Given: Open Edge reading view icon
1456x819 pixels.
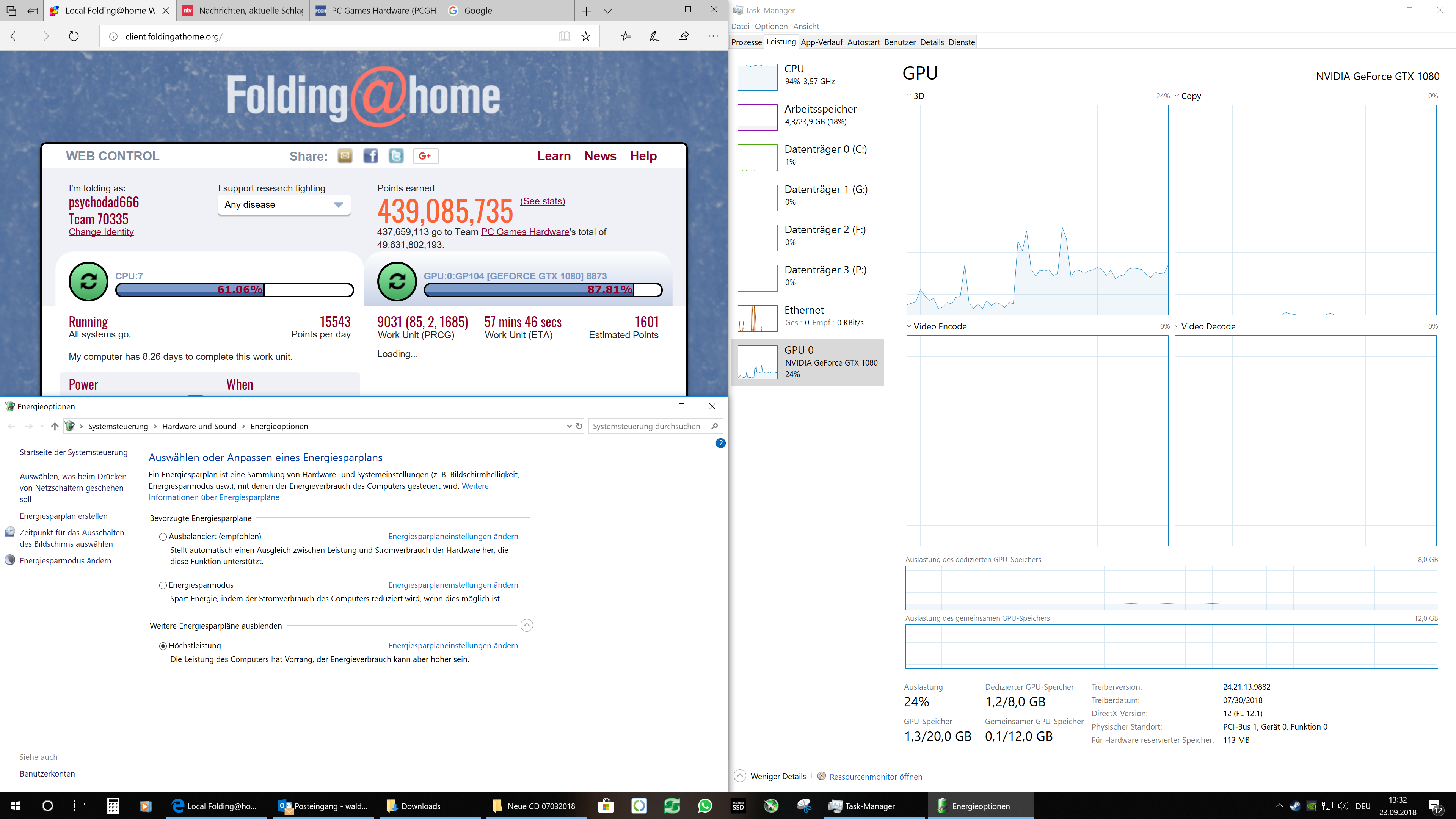Looking at the screenshot, I should (564, 36).
